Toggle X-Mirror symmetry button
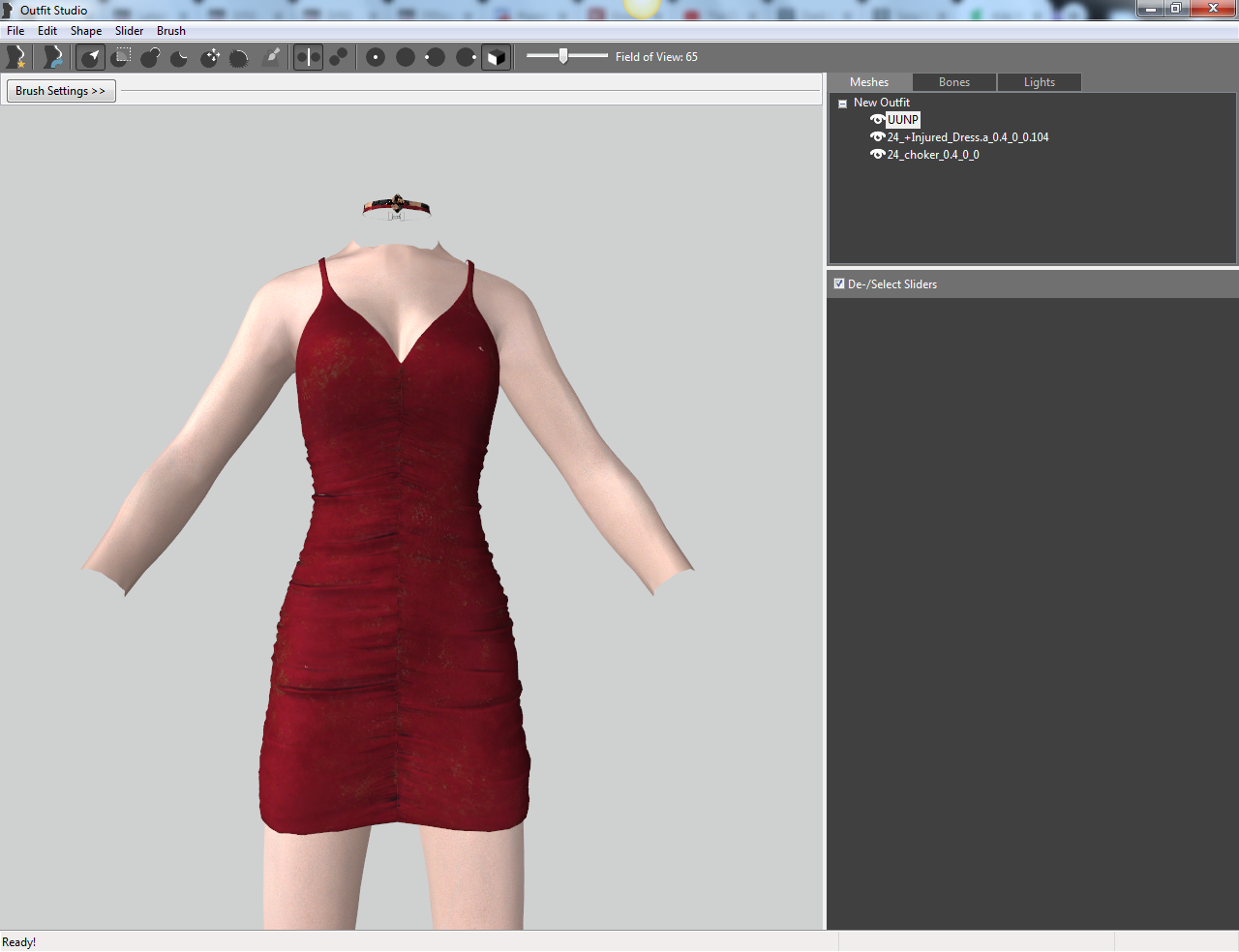Screen dimensions: 1239x952 click(308, 57)
